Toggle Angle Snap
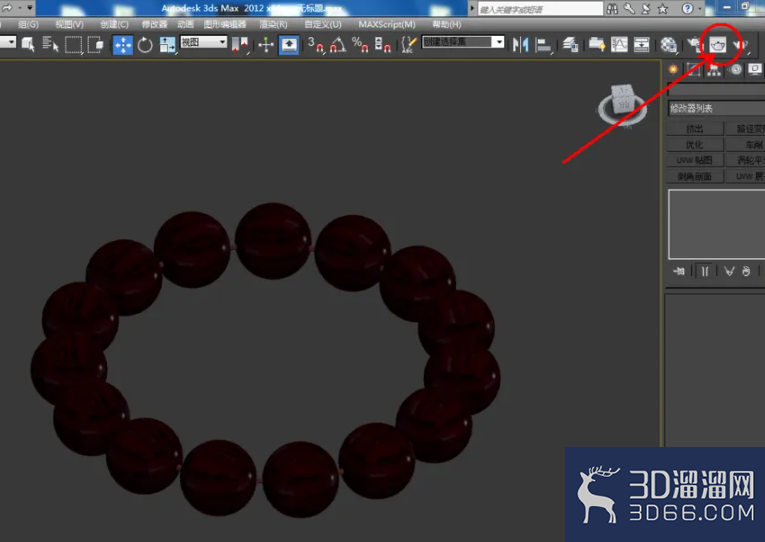Screen dimensions: 765x542 coord(338,45)
